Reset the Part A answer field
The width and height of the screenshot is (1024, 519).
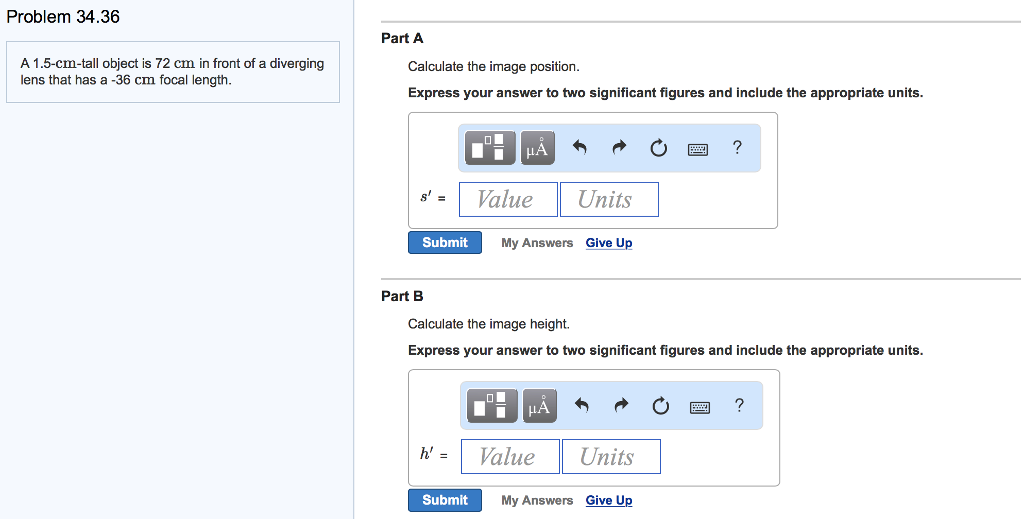658,148
